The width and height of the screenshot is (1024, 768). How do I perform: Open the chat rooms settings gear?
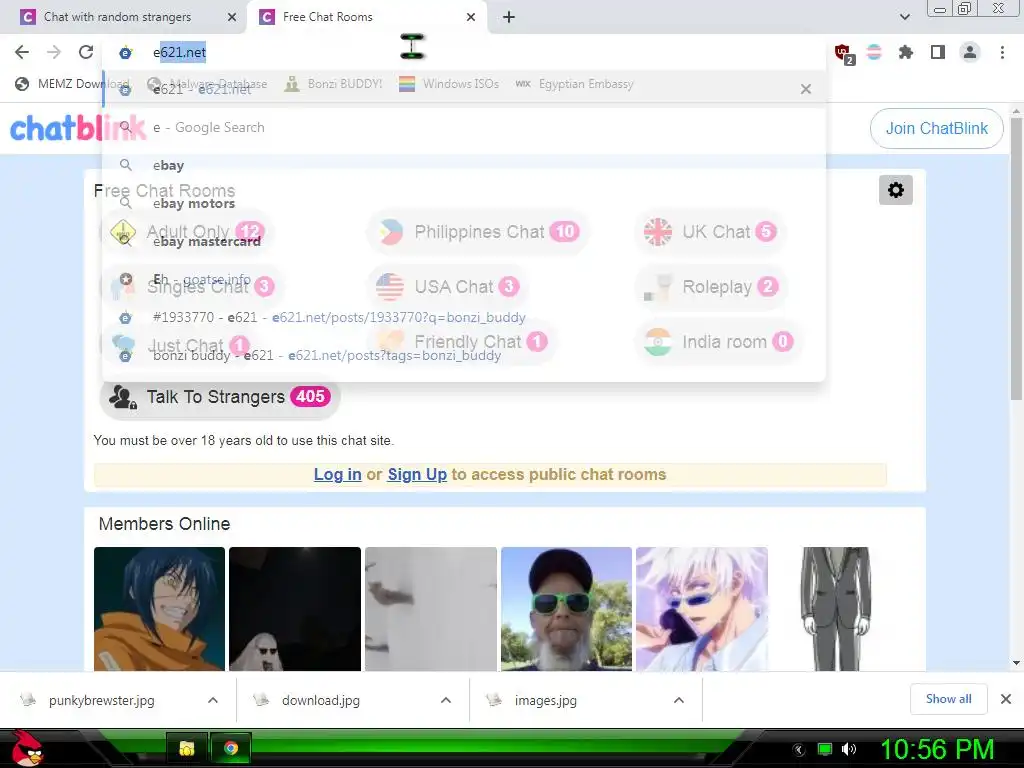pos(895,190)
